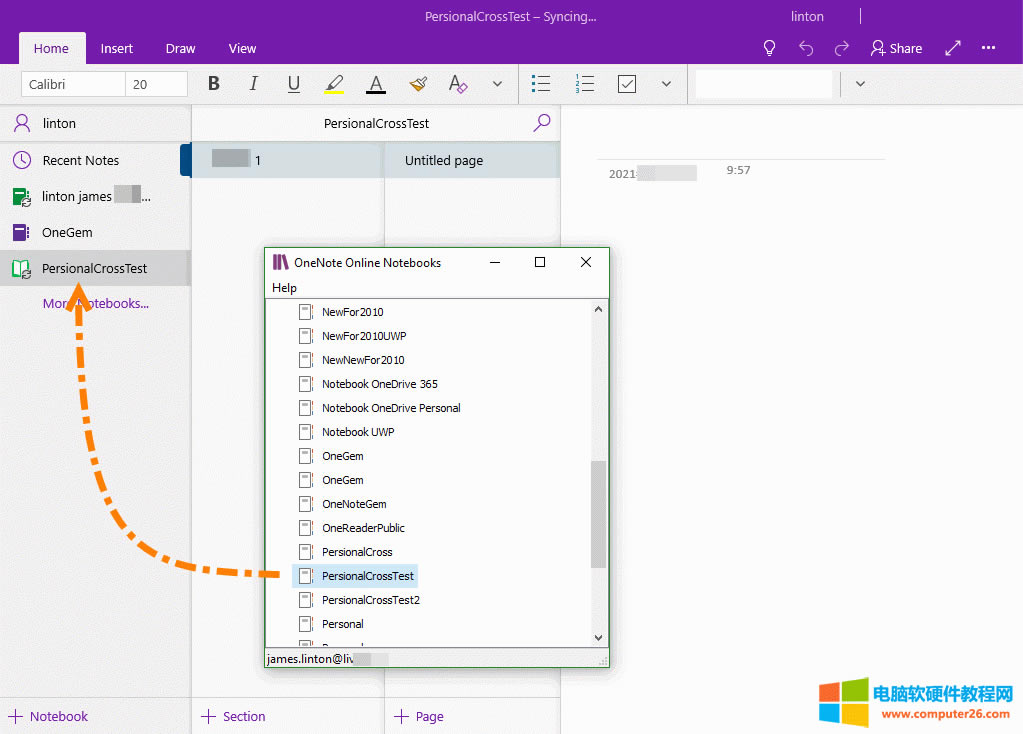Viewport: 1023px width, 734px height.
Task: Open the Calibri font selector
Action: [72, 84]
